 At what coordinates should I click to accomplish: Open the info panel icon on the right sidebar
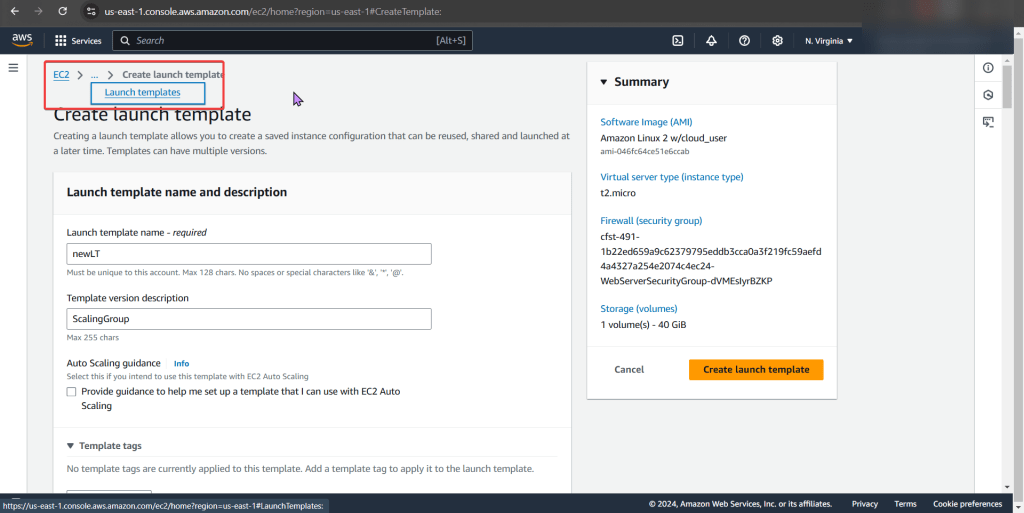[988, 68]
